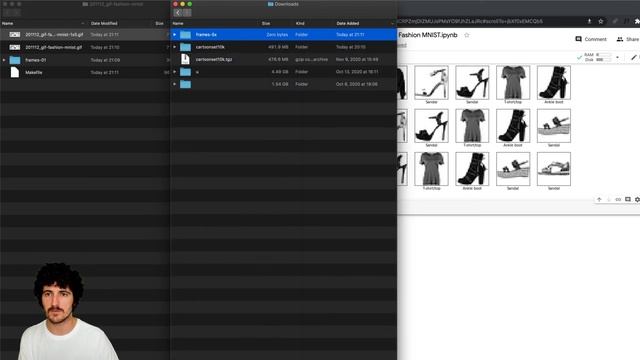Go forward in the Downloads Finder window
640x360 pixels.
[x=187, y=13]
